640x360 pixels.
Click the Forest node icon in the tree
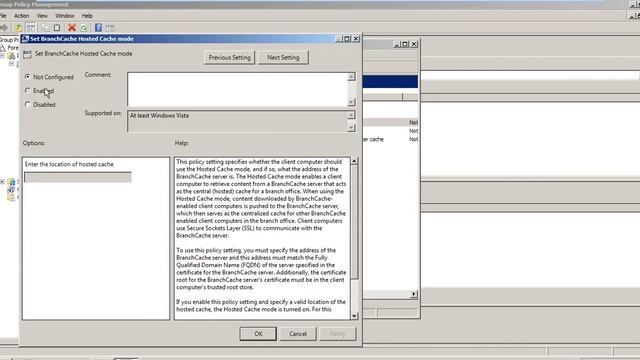pyautogui.click(x=2, y=48)
